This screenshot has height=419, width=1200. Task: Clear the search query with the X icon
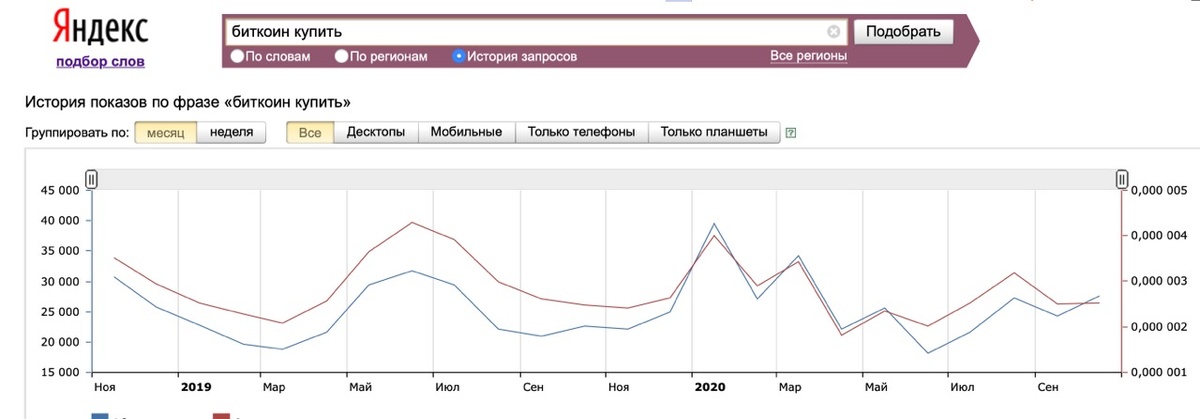834,32
